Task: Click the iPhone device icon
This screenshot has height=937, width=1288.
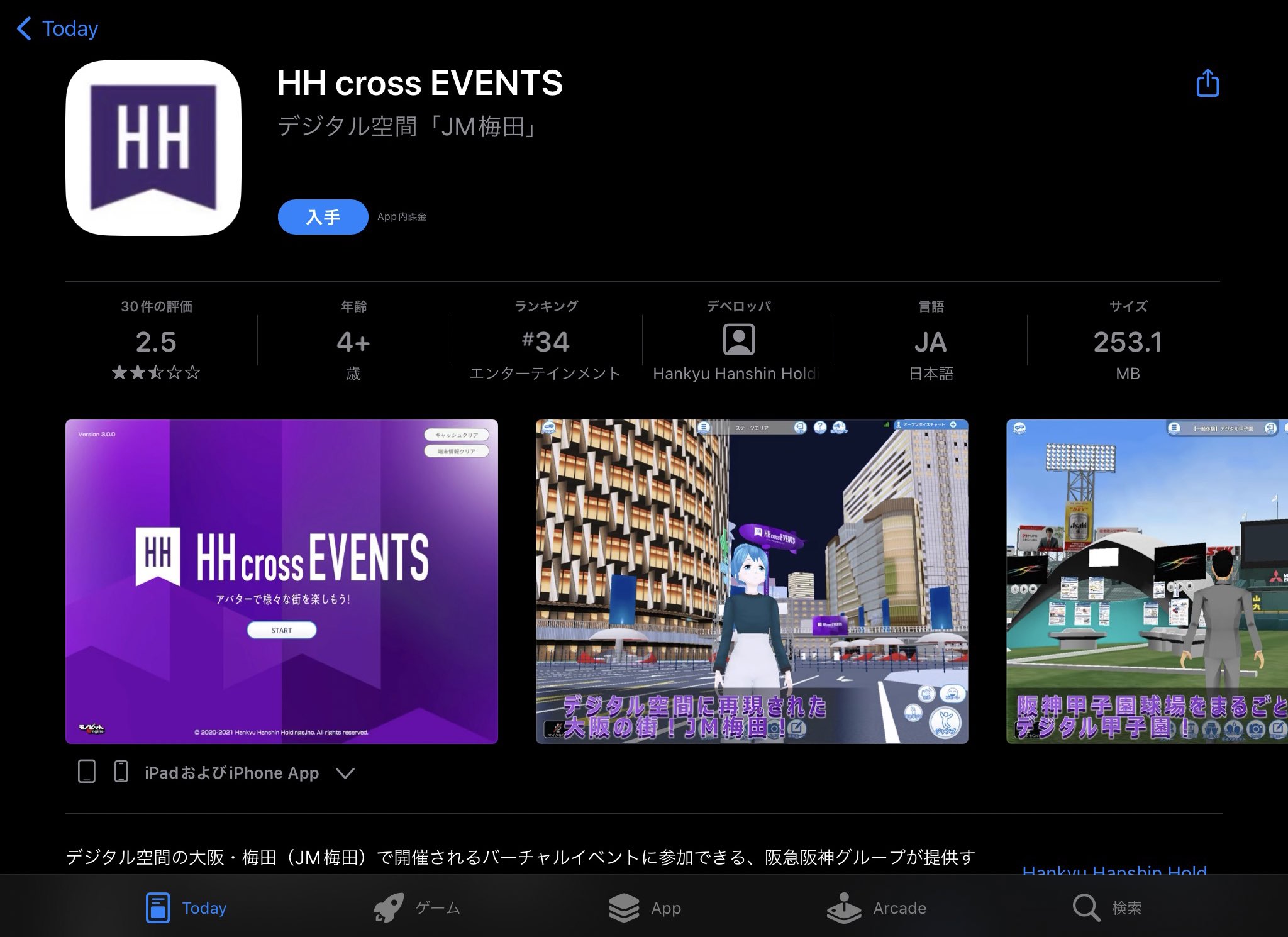Action: tap(121, 772)
